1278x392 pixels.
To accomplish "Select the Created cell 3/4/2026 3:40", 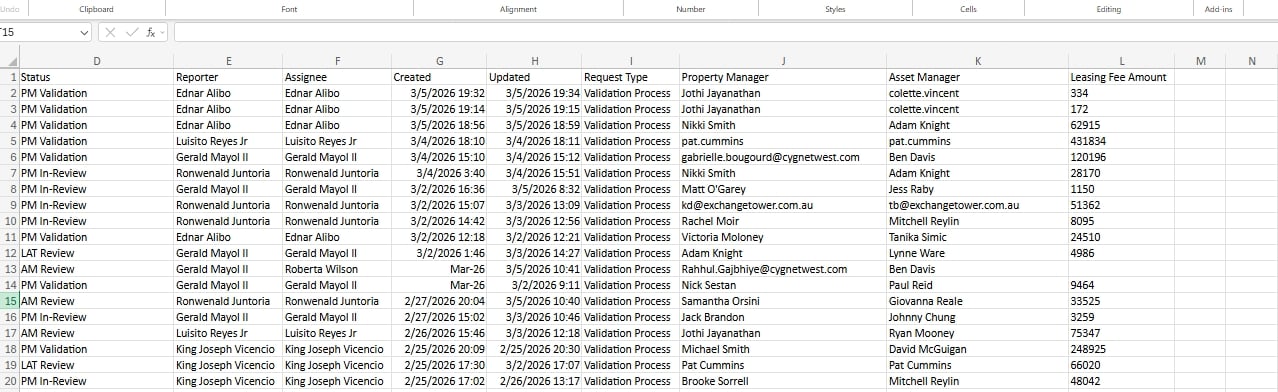I will [439, 173].
